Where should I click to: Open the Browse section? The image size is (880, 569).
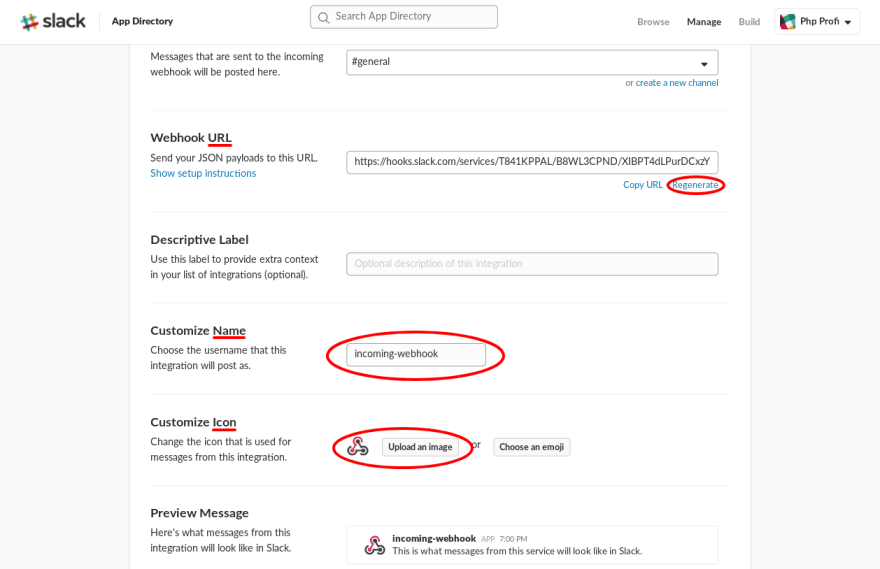click(x=653, y=22)
